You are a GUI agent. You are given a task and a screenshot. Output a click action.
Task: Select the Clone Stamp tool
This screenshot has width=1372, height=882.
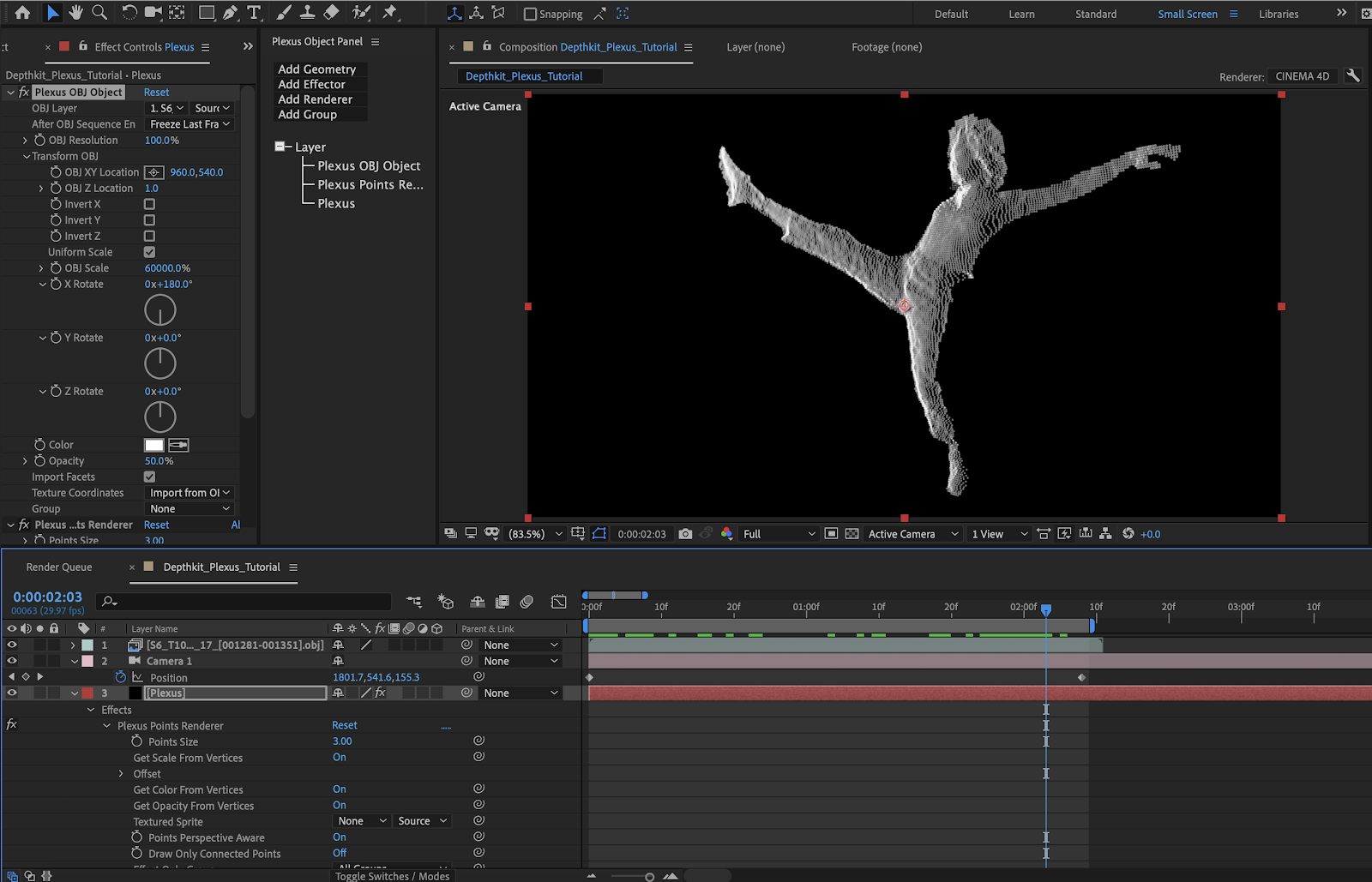coord(307,12)
